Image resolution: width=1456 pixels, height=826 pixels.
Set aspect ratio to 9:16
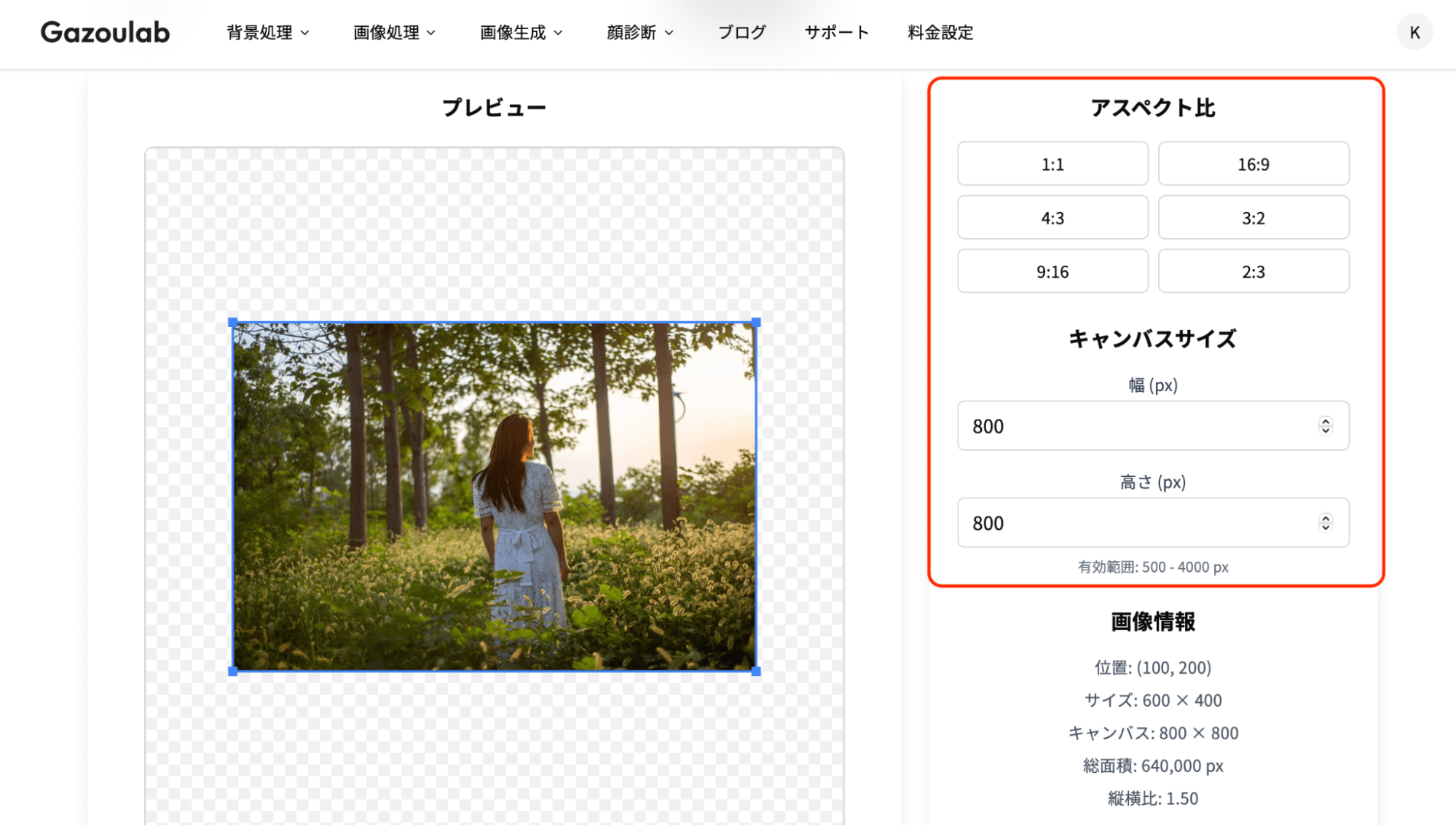[1052, 272]
